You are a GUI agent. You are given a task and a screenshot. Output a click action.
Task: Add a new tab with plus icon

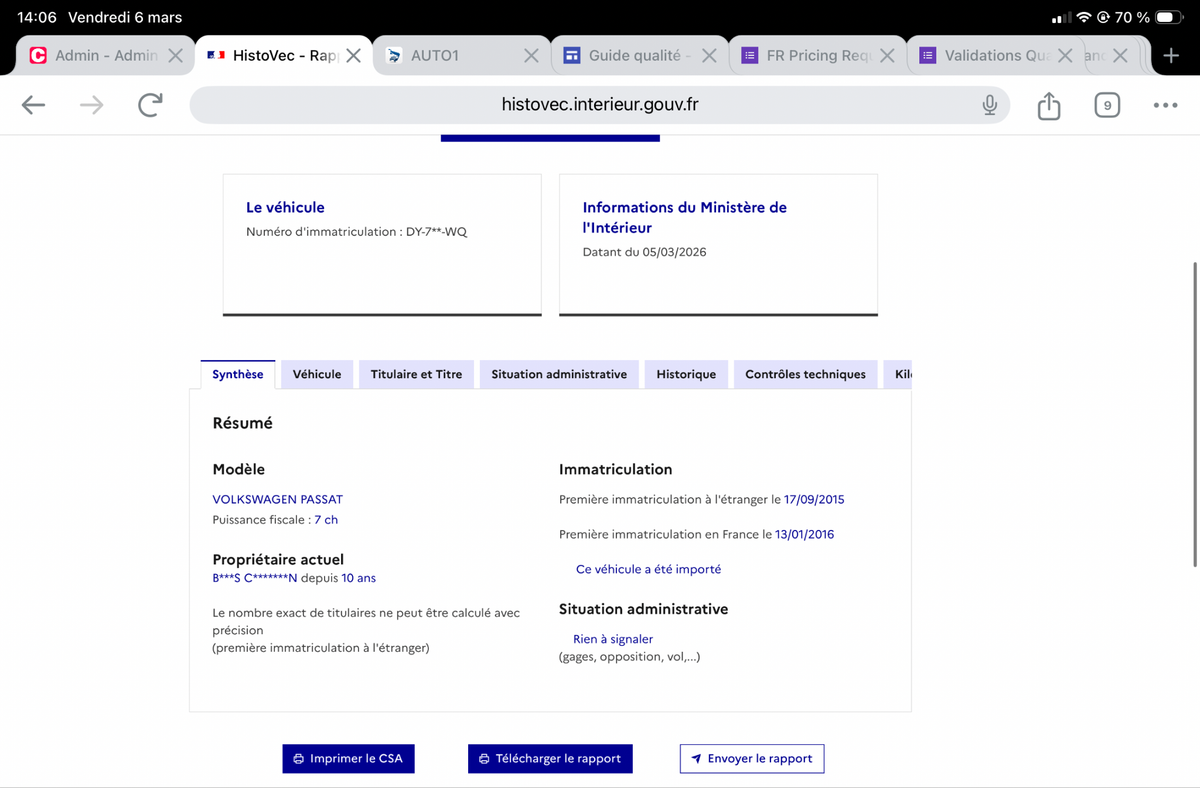(1171, 55)
